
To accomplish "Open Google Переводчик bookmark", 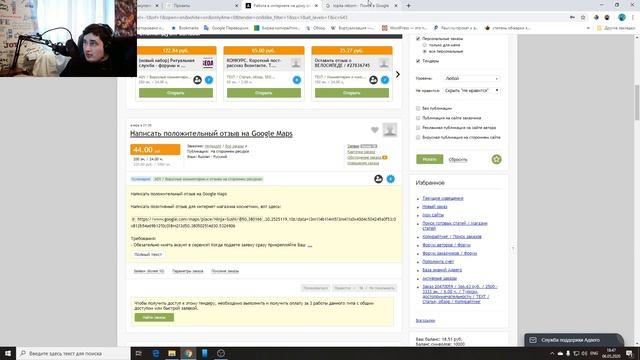I will (x=226, y=28).
